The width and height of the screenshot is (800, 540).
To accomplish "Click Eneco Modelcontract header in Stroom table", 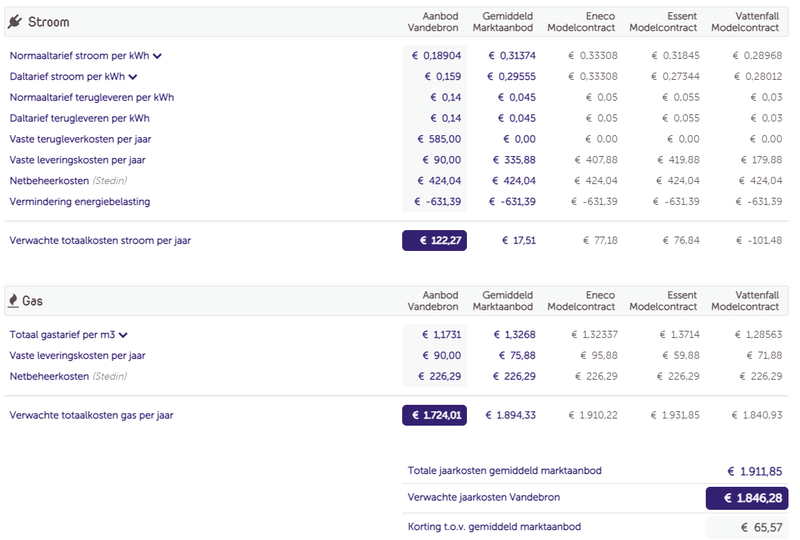I will [581, 22].
